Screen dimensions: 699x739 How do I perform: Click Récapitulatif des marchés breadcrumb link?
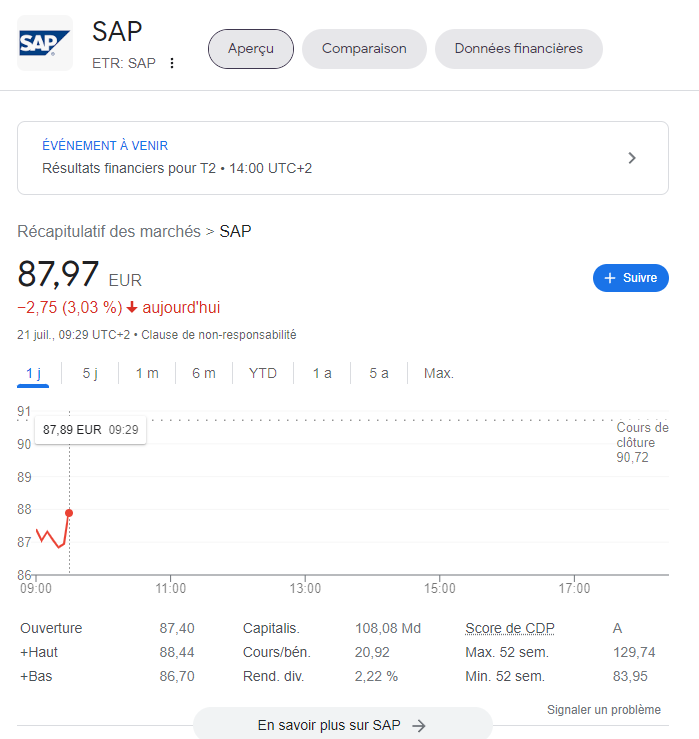109,231
